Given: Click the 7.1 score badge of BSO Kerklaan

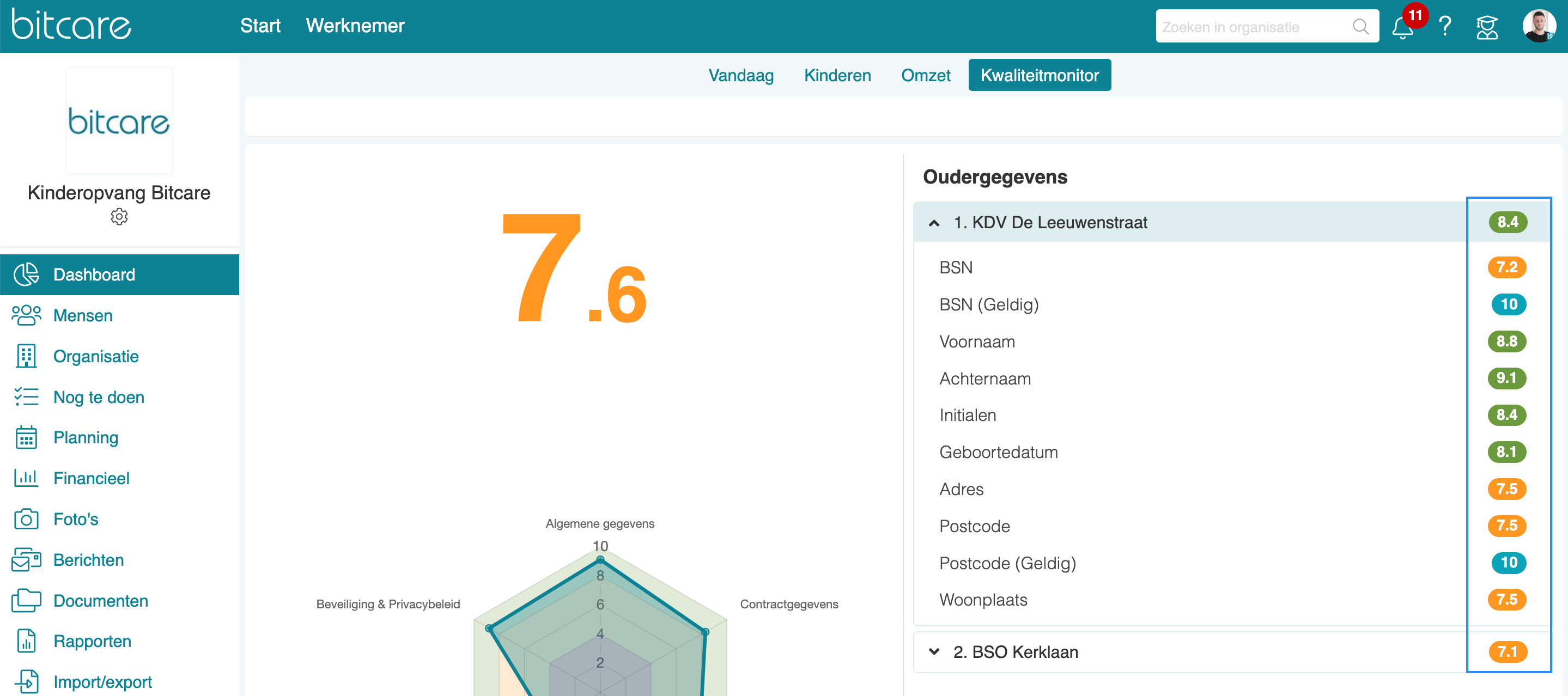Looking at the screenshot, I should [x=1507, y=651].
